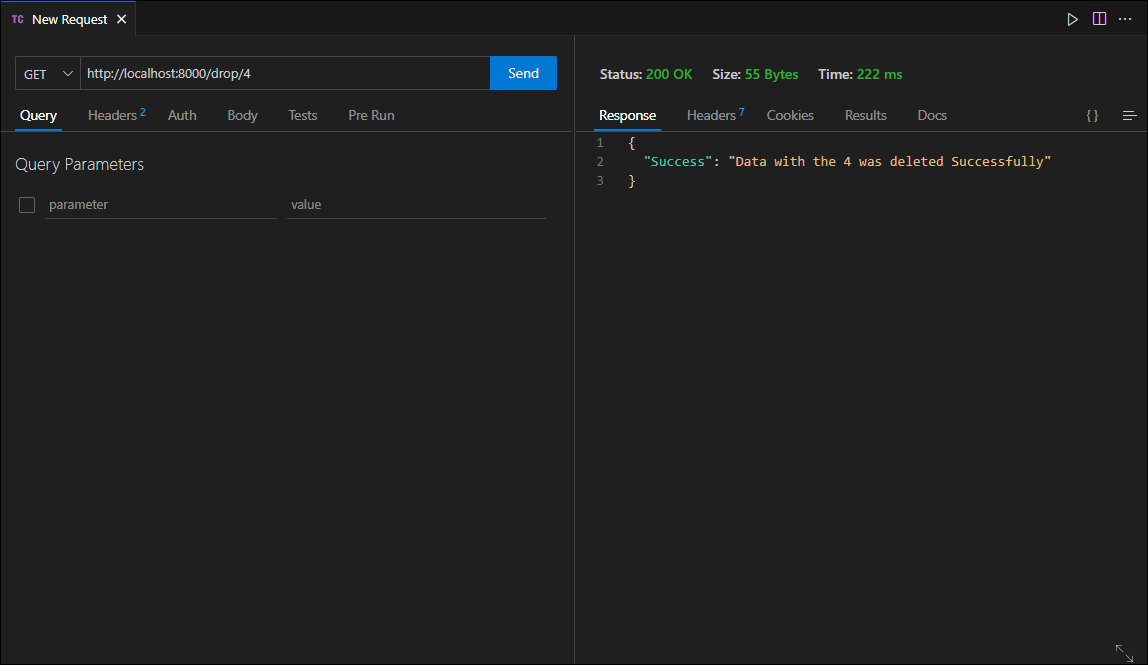Click the '55 Bytes' size value
1148x665 pixels.
(772, 74)
